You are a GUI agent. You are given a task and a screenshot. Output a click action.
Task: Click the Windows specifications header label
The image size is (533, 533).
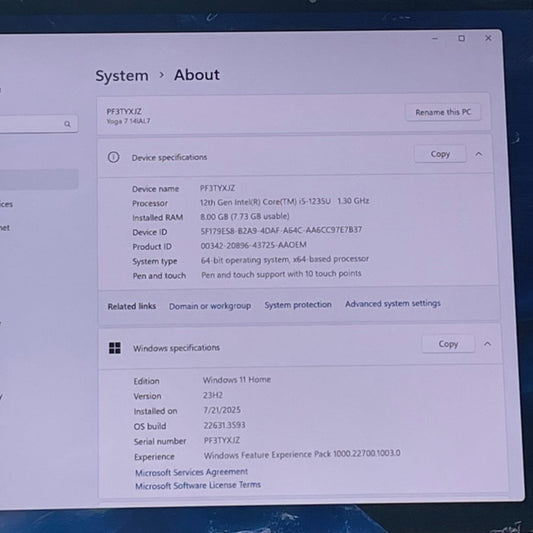coord(176,348)
